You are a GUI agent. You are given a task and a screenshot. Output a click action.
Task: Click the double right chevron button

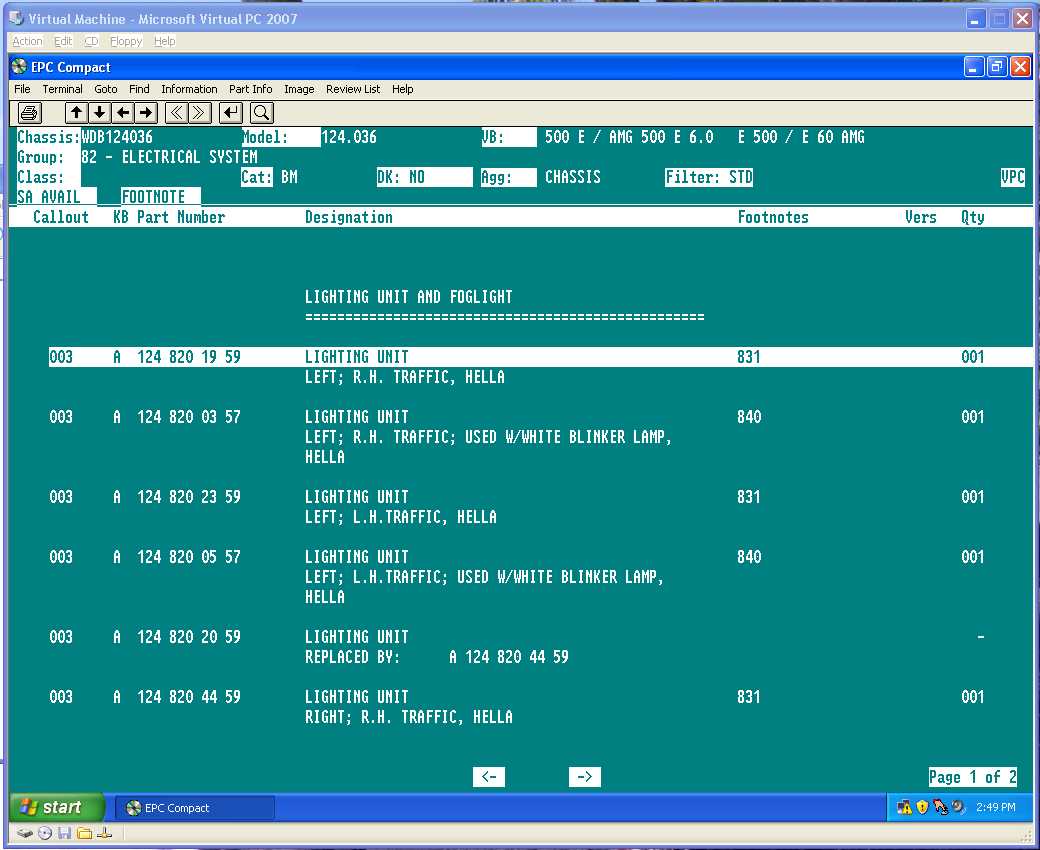(200, 112)
